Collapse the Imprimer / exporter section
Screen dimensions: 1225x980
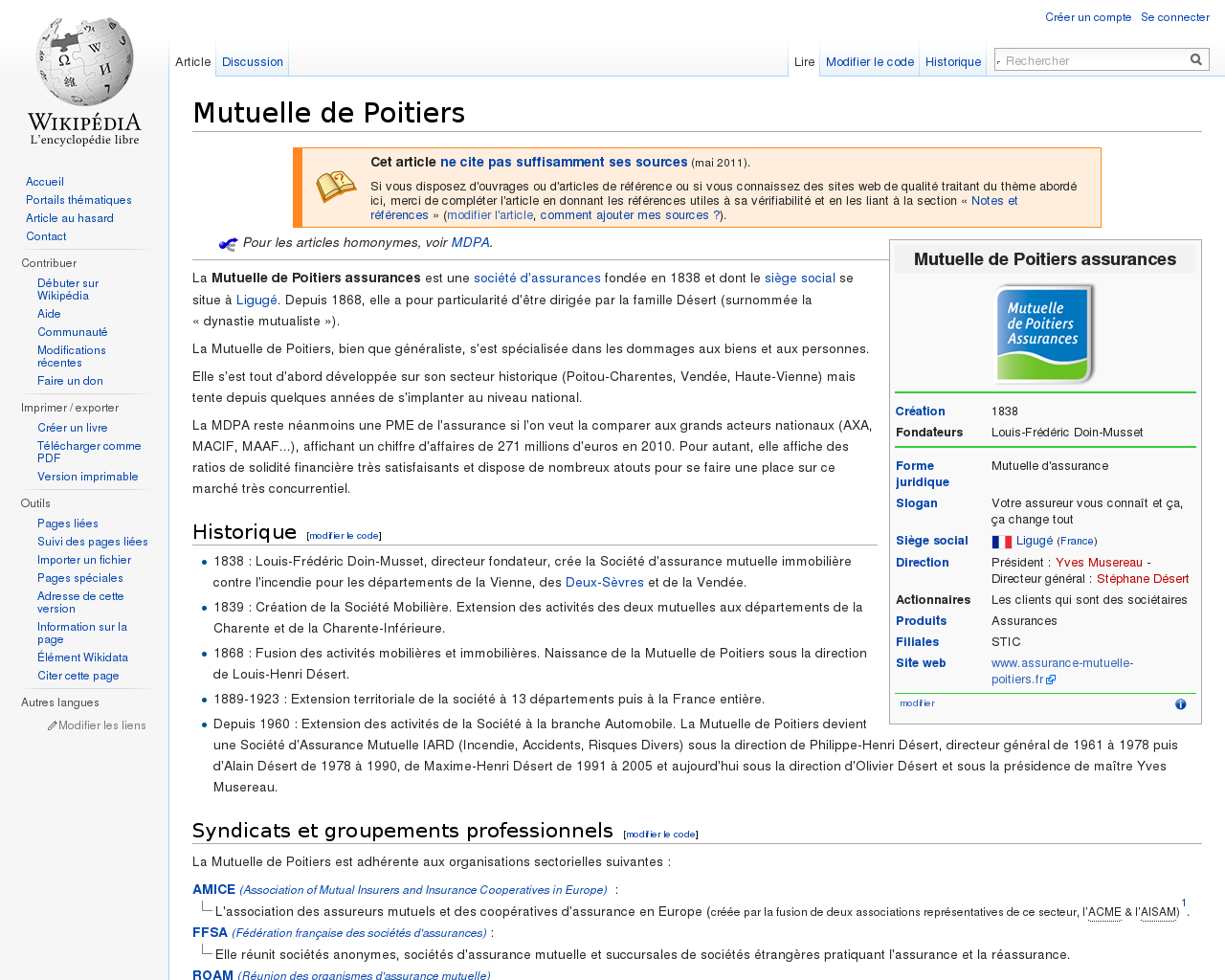70,408
